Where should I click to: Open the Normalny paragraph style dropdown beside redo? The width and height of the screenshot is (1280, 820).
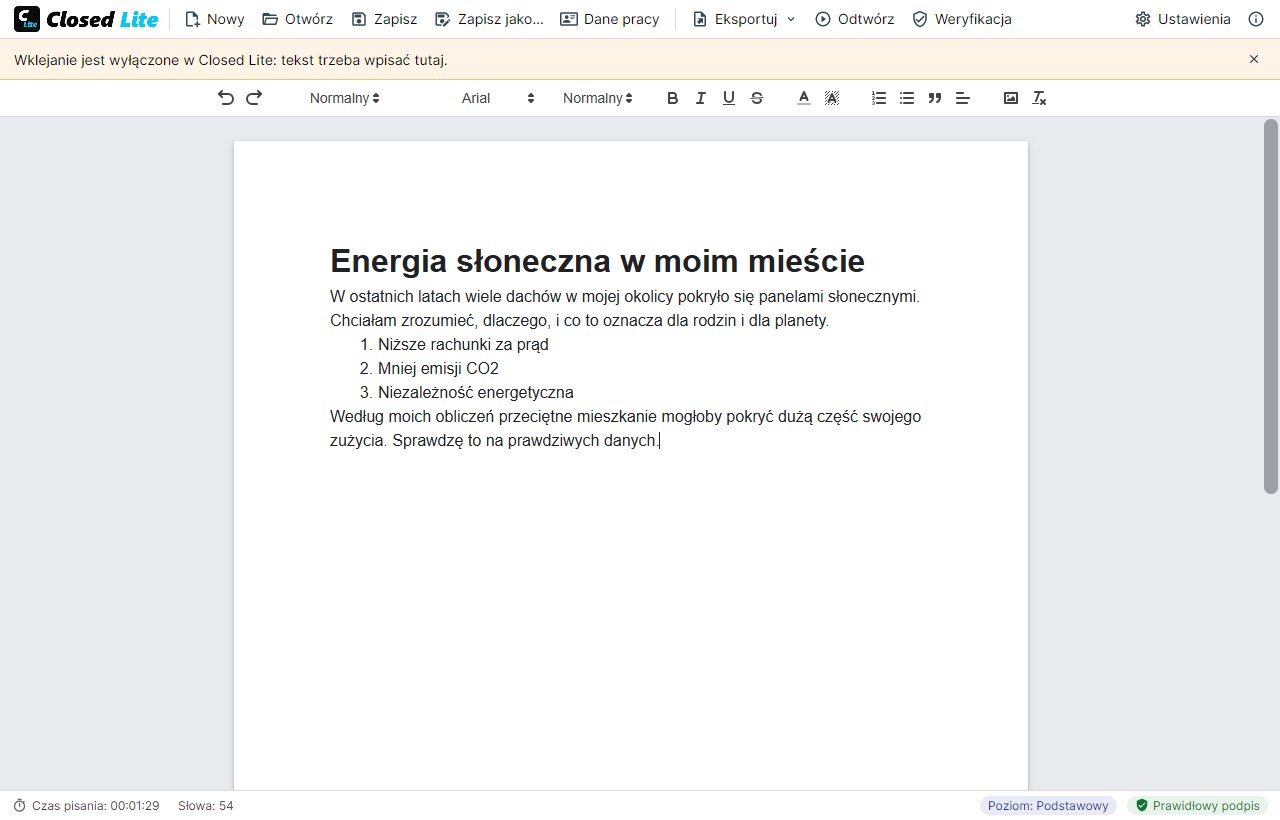coord(344,98)
